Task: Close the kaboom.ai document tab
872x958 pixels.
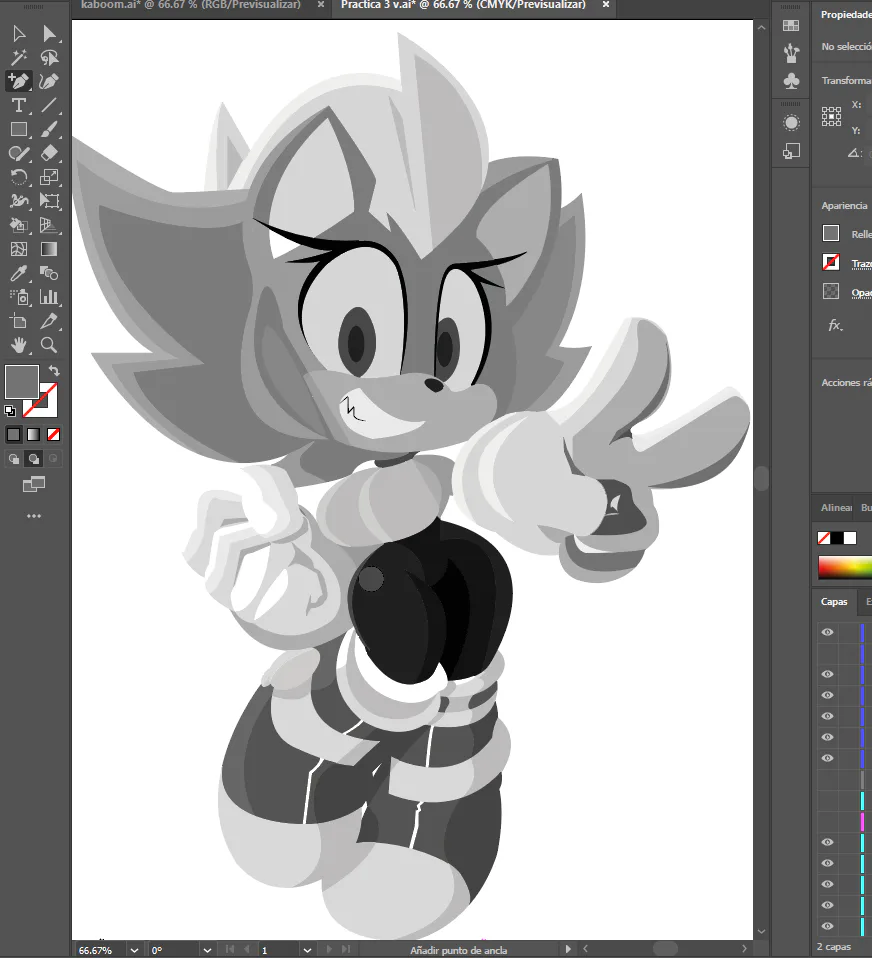Action: 321,5
